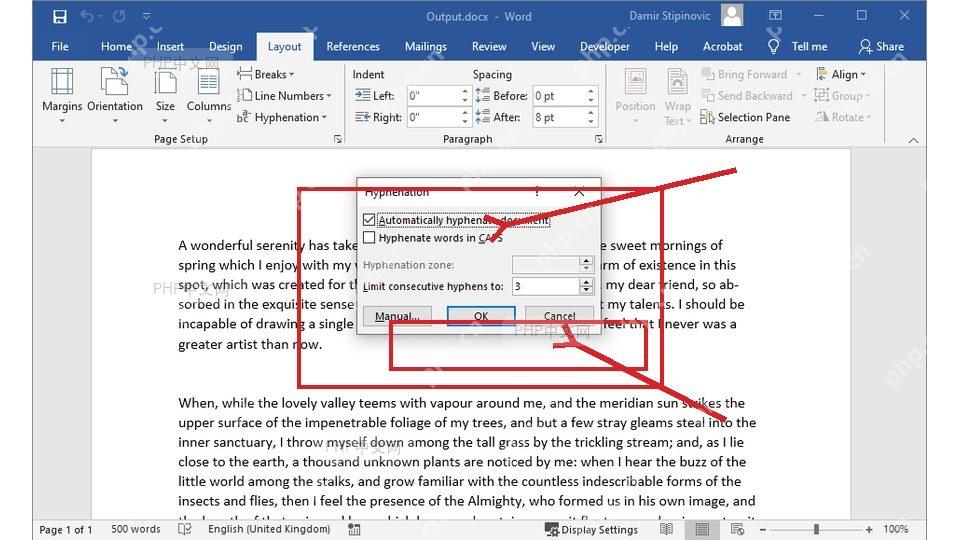Save the document with the floppy icon
This screenshot has height=540, width=960.
point(59,17)
